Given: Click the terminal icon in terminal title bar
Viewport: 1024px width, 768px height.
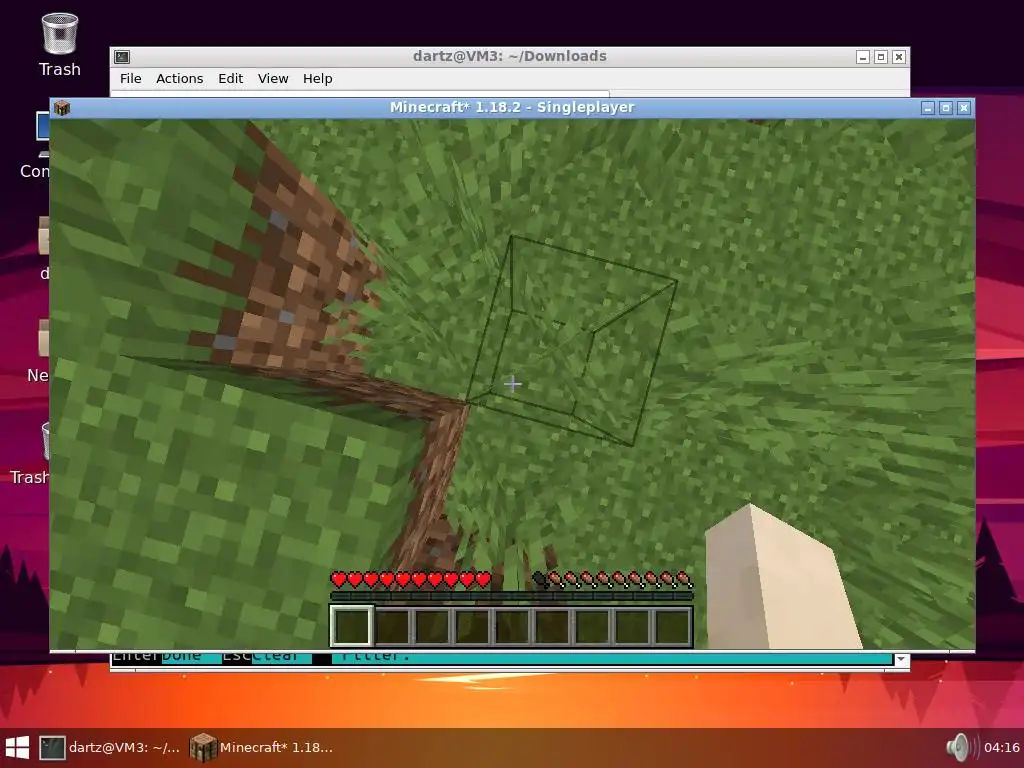Looking at the screenshot, I should [x=122, y=57].
